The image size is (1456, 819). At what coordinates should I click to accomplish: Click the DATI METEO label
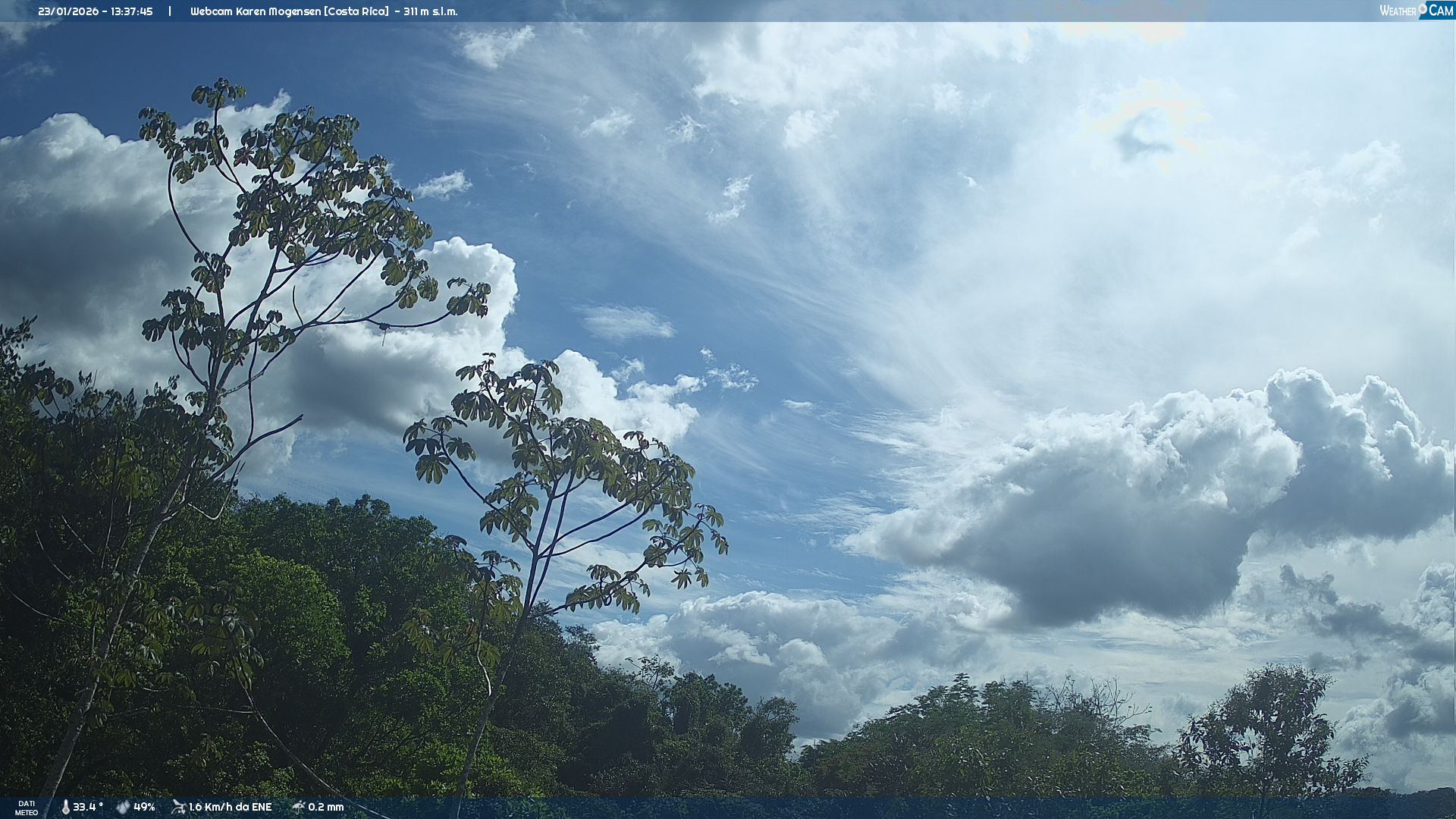[27, 808]
